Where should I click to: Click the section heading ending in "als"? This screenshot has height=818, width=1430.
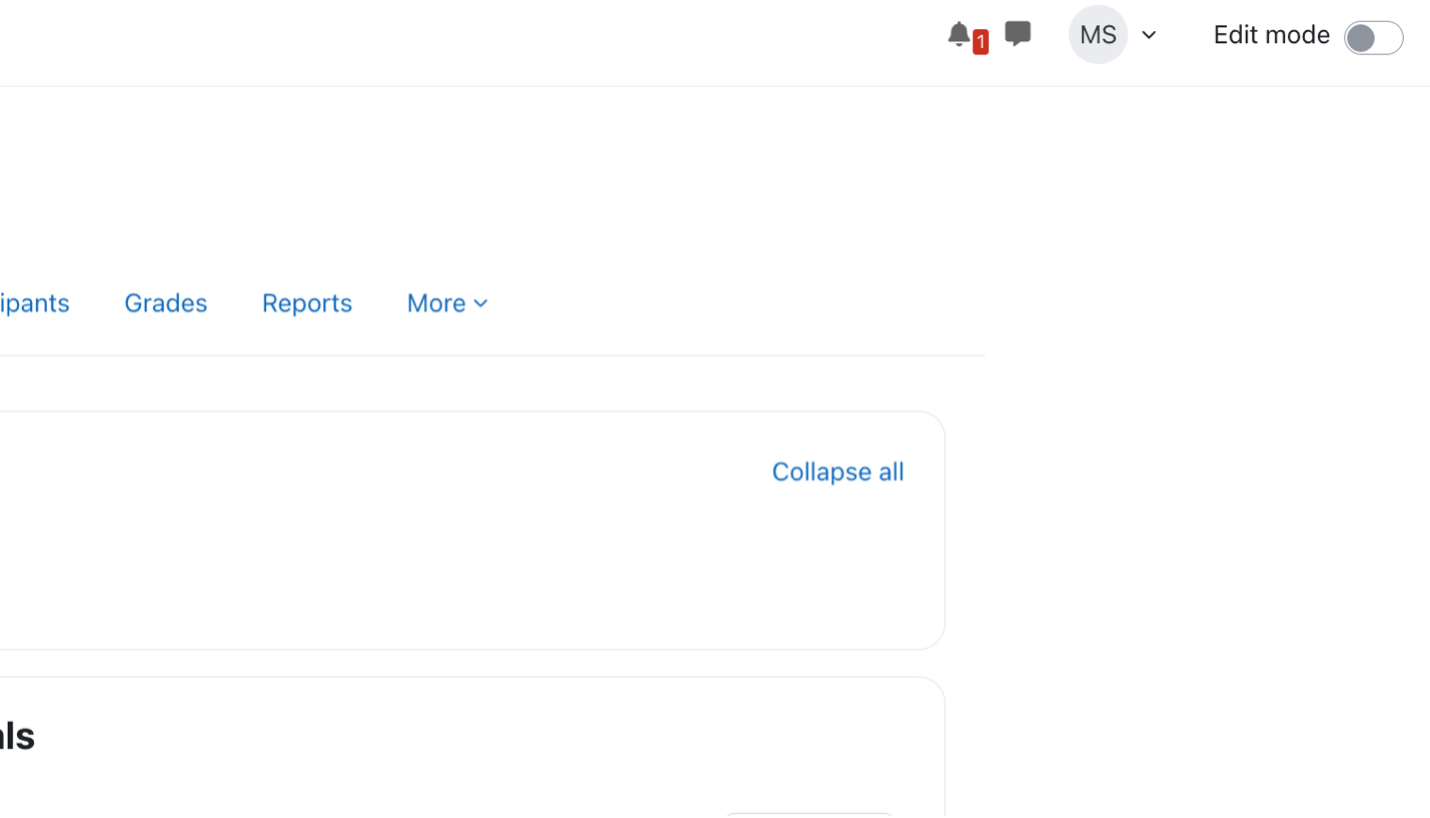pyautogui.click(x=17, y=736)
